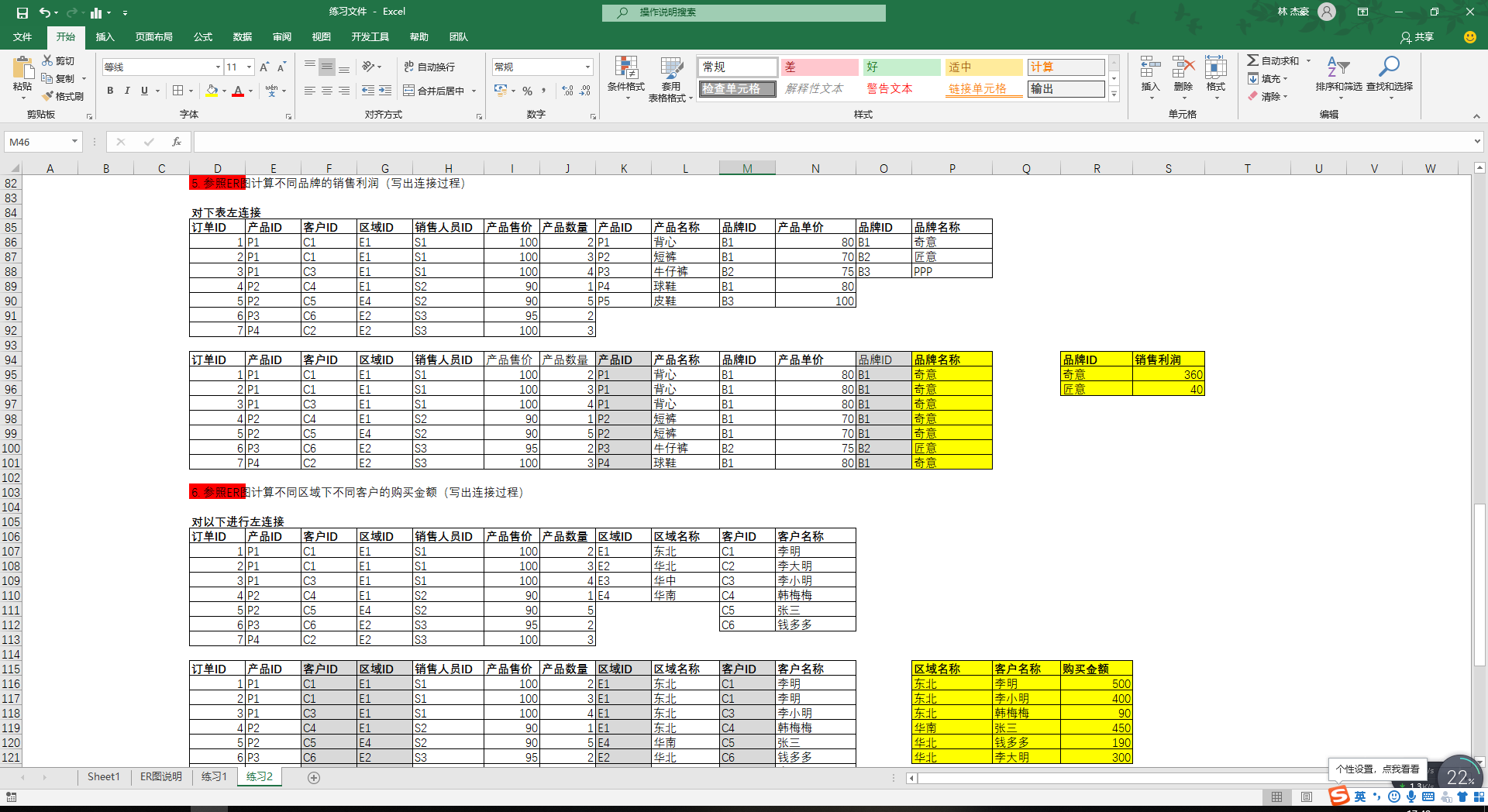Open the number format dropdown (常规)

pyautogui.click(x=587, y=67)
